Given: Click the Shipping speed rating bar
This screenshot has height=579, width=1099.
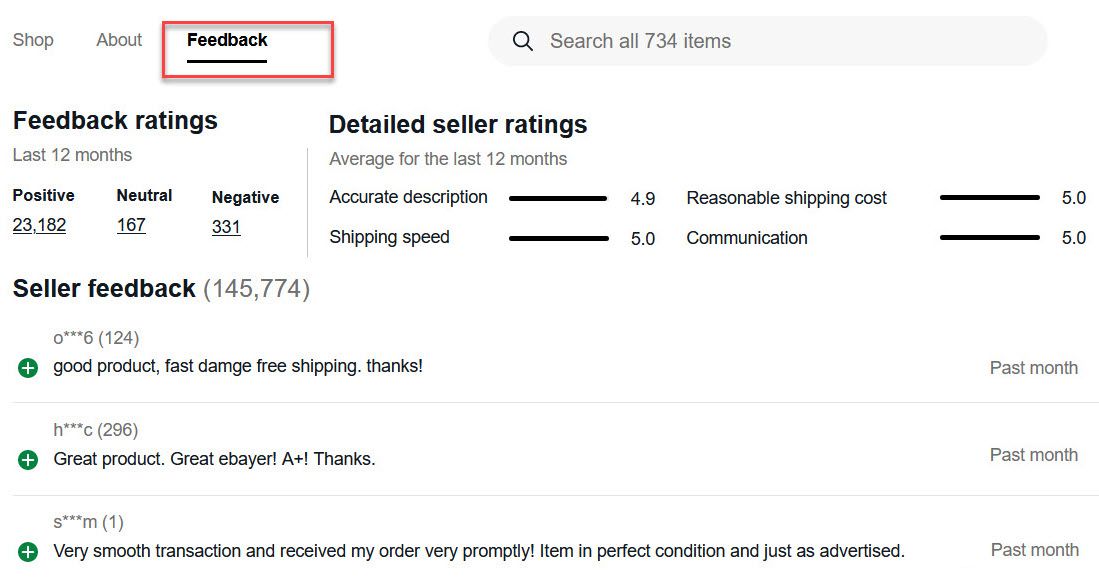Looking at the screenshot, I should pos(558,238).
